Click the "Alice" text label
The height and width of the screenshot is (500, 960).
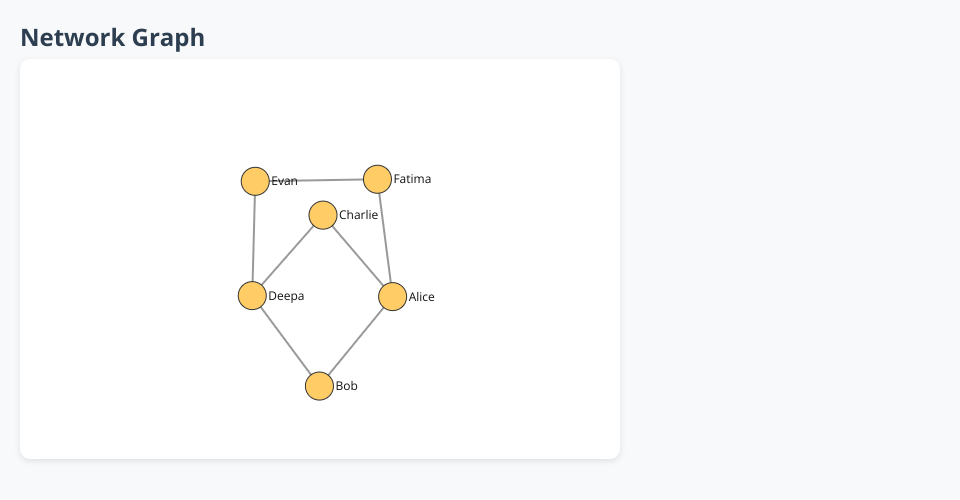tap(421, 297)
